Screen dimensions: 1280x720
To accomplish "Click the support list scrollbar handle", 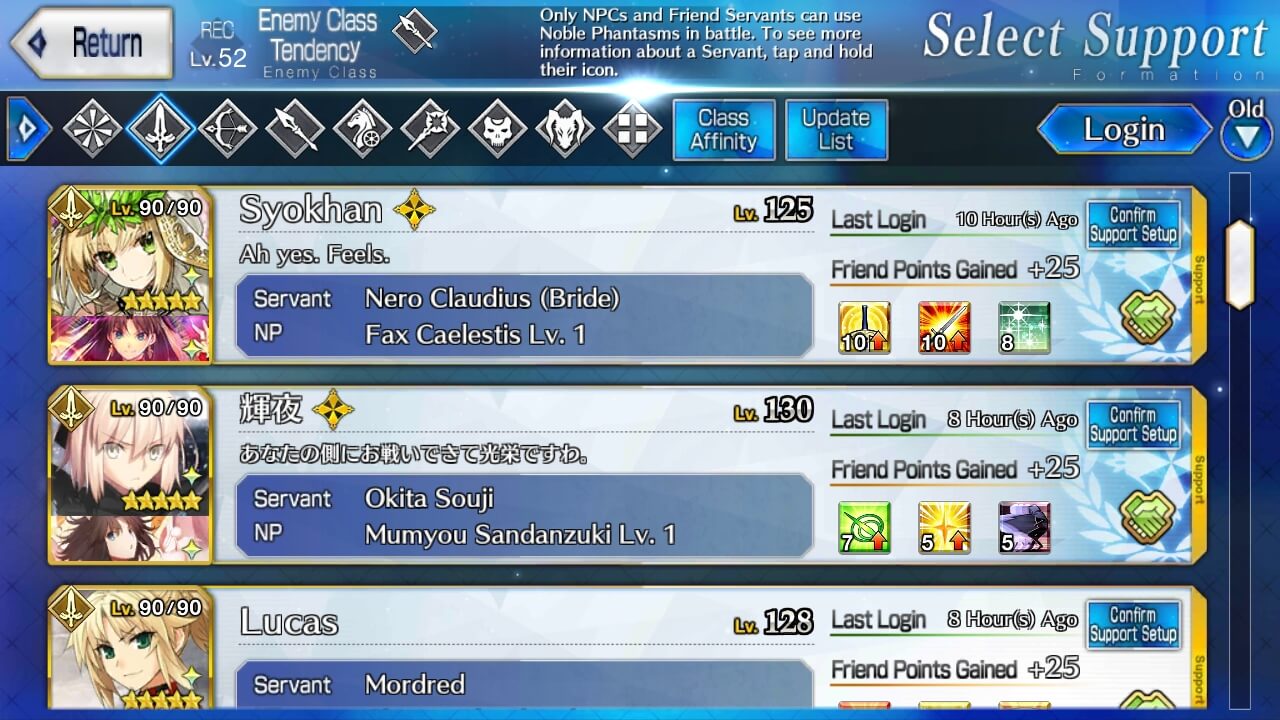I will coord(1240,264).
